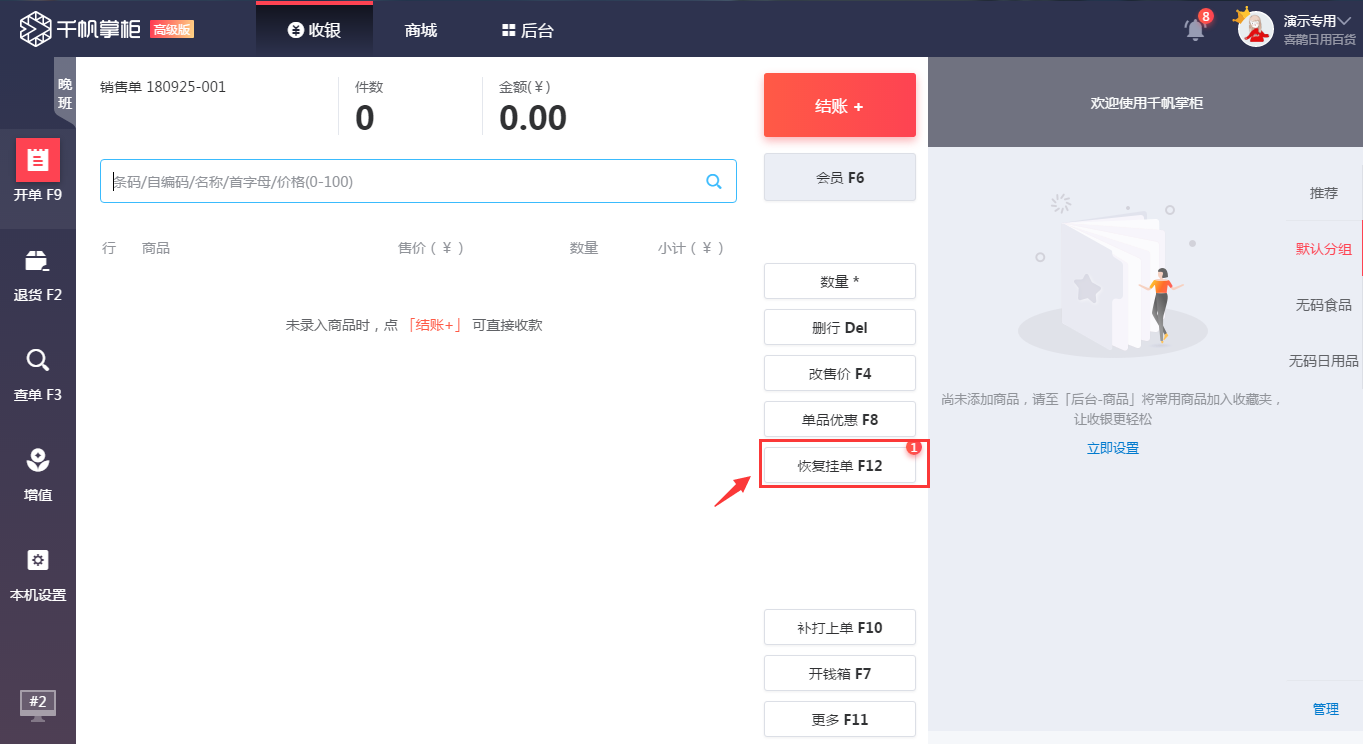Screen dimensions: 1363x744
Task: Switch to the 后台 tab
Action: pos(527,30)
